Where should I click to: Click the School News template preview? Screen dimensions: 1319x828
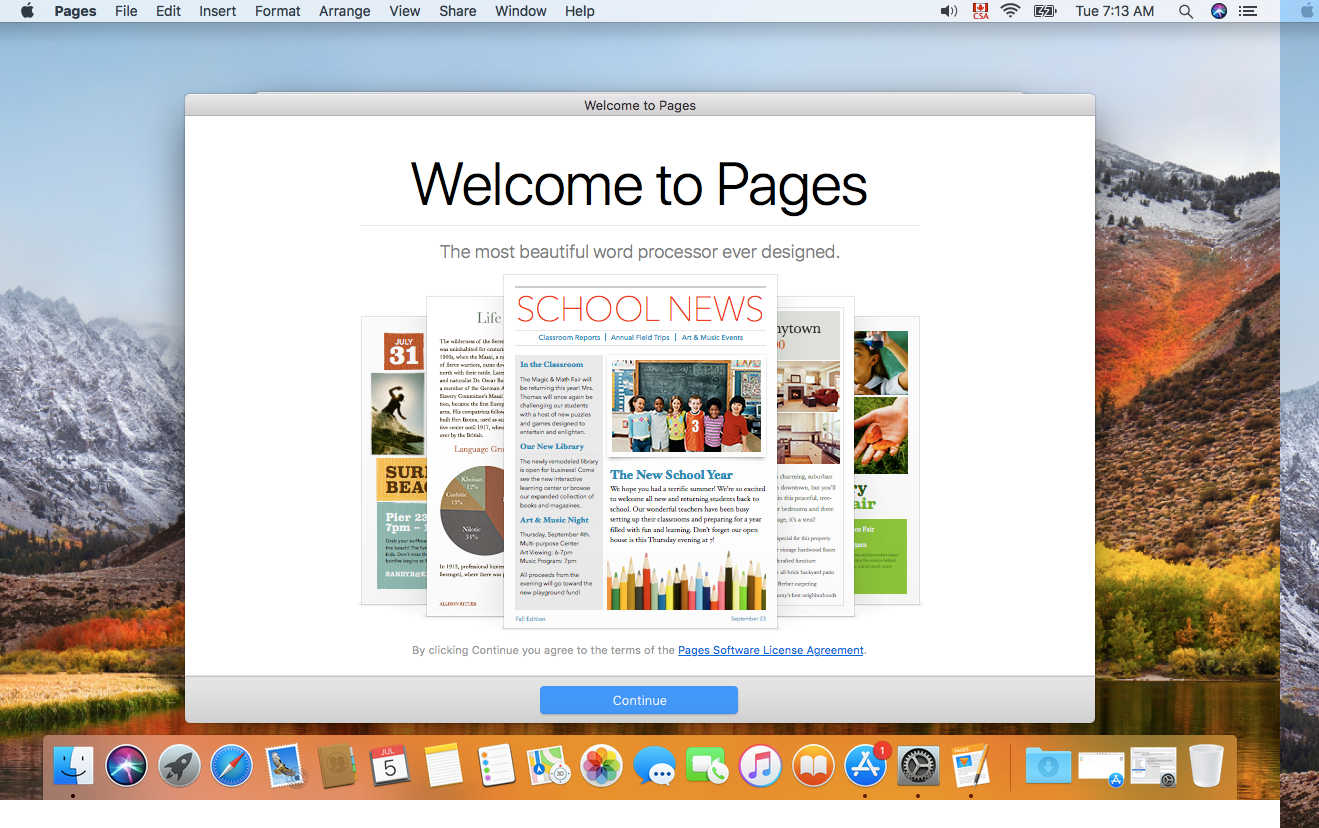pyautogui.click(x=640, y=450)
